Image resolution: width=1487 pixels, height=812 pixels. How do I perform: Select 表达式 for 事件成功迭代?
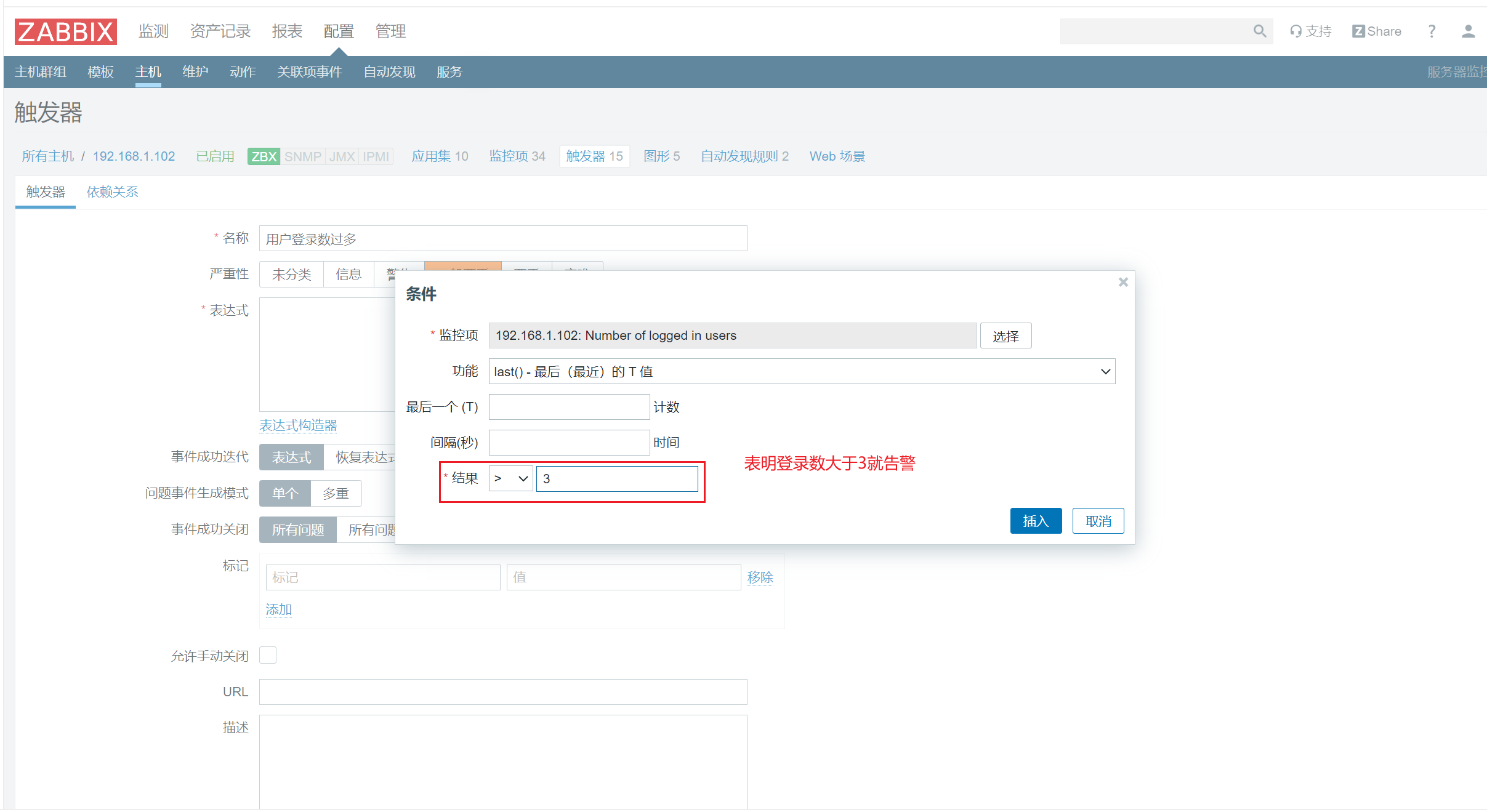click(292, 457)
